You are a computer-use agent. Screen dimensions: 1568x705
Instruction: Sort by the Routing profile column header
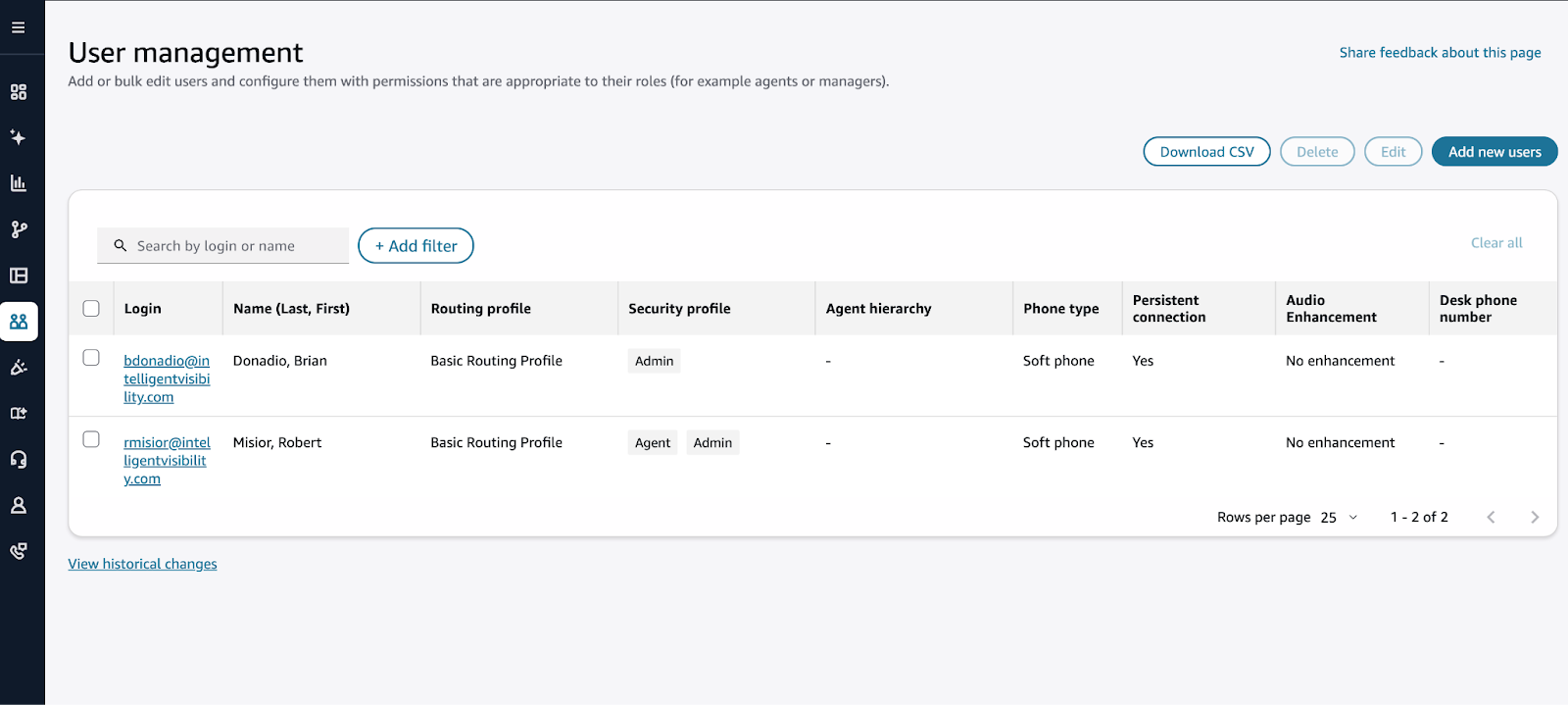click(480, 309)
